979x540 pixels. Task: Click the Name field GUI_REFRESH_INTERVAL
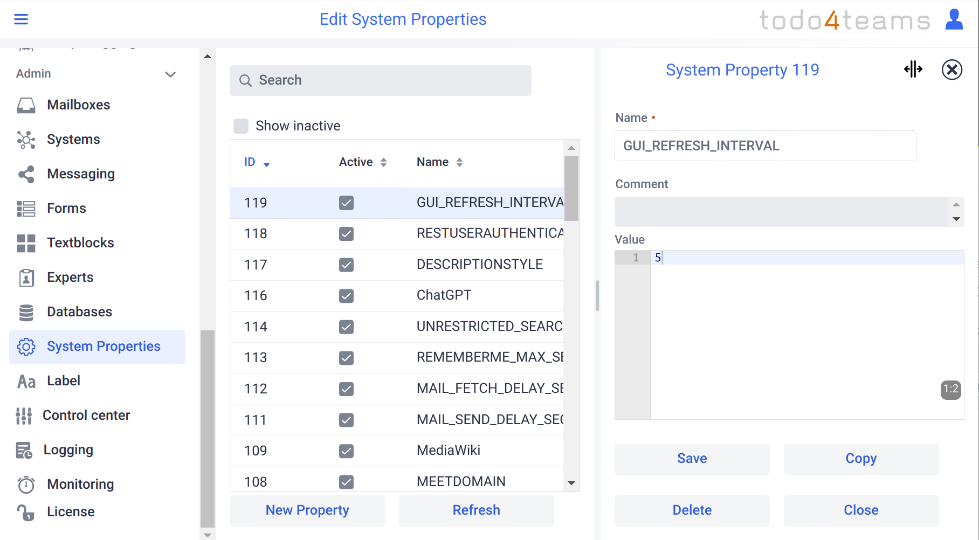pyautogui.click(x=765, y=146)
